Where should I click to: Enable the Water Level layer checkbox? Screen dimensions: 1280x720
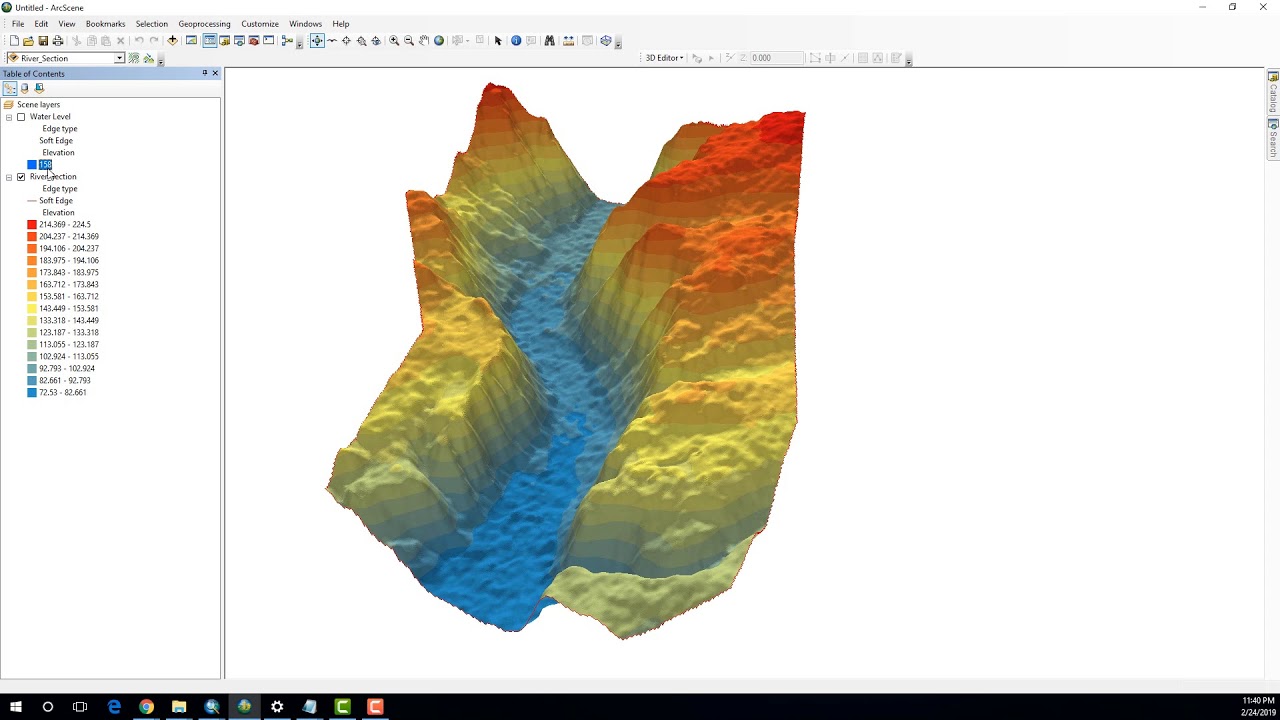21,117
